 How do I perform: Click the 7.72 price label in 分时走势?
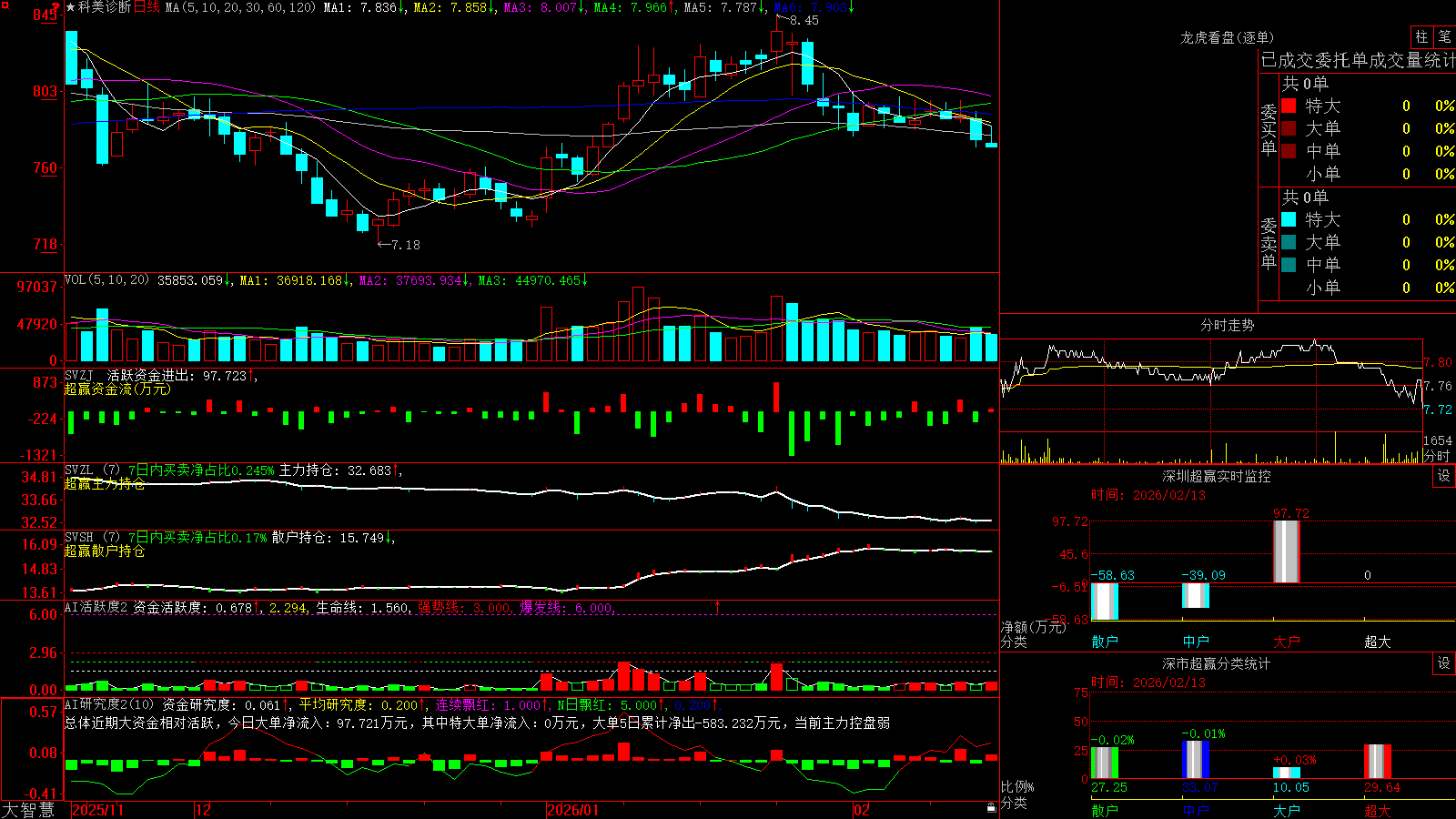tap(1439, 409)
